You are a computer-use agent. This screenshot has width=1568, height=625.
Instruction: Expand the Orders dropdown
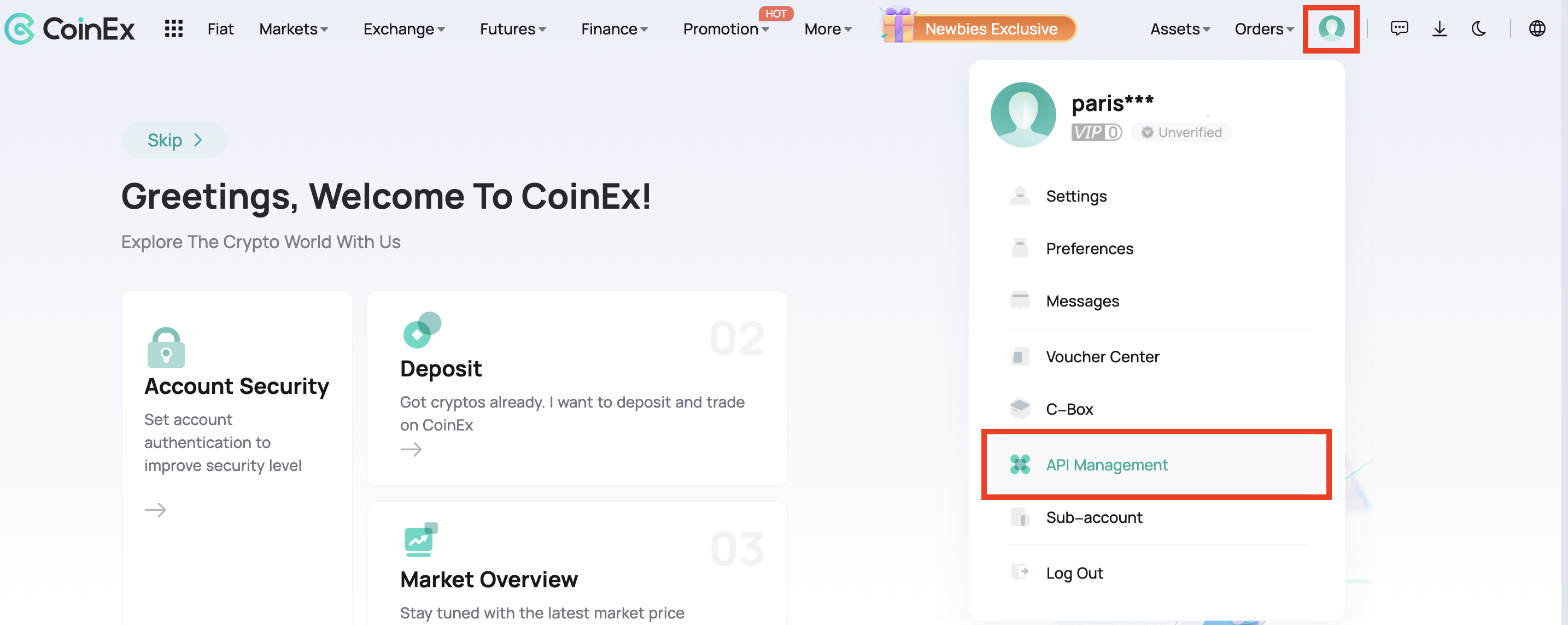click(1263, 29)
